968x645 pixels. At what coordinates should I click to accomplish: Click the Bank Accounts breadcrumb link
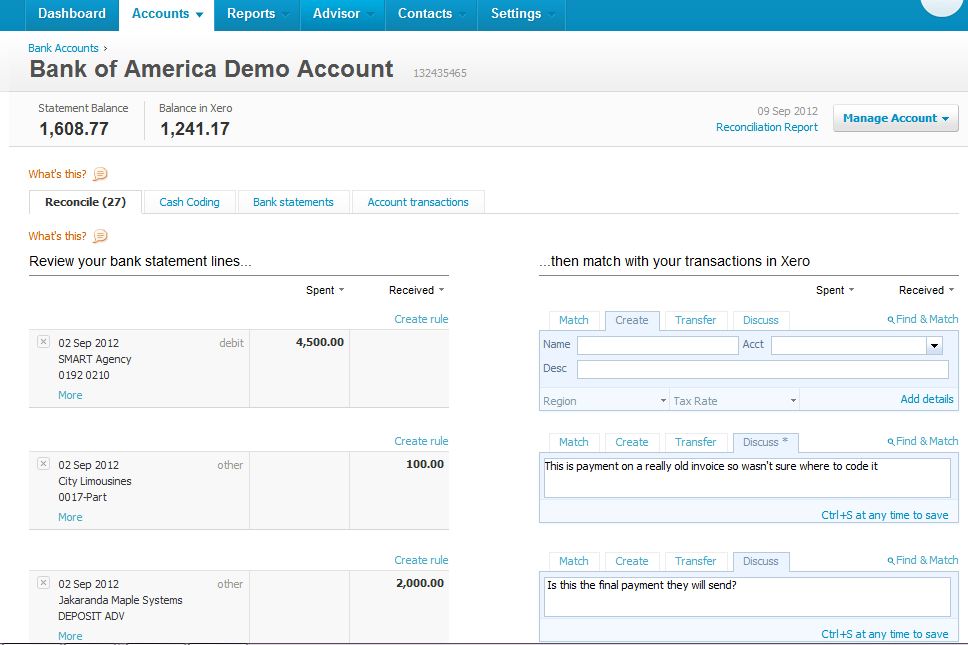[x=63, y=48]
